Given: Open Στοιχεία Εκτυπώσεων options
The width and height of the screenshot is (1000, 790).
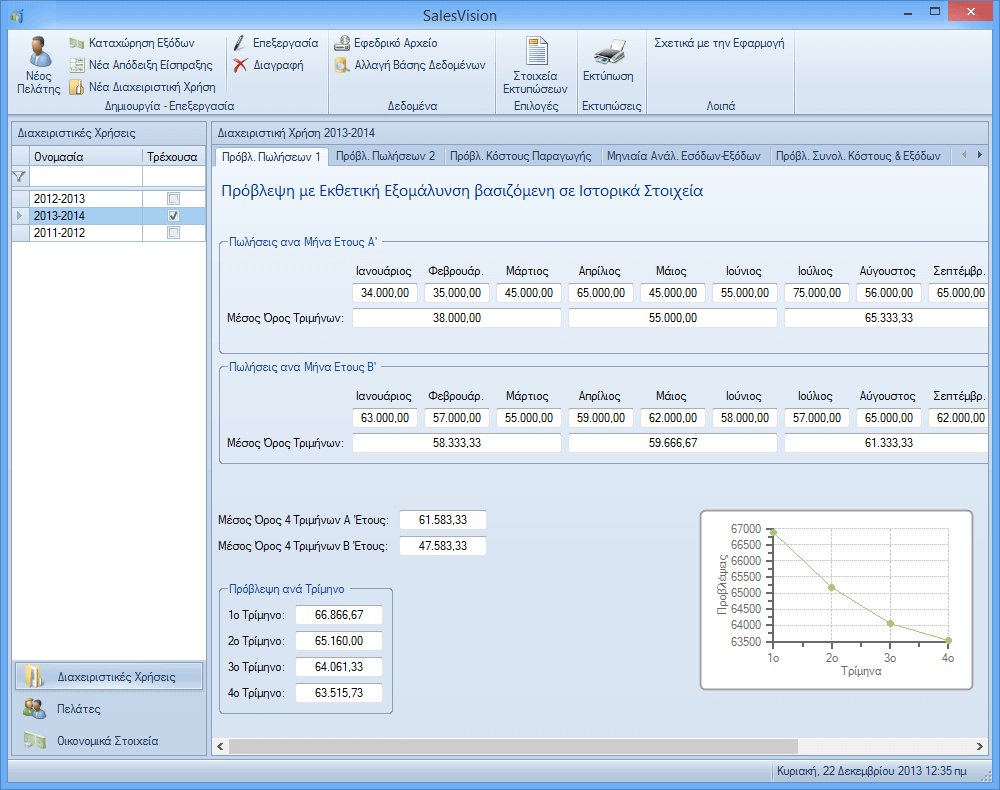Looking at the screenshot, I should pyautogui.click(x=536, y=53).
